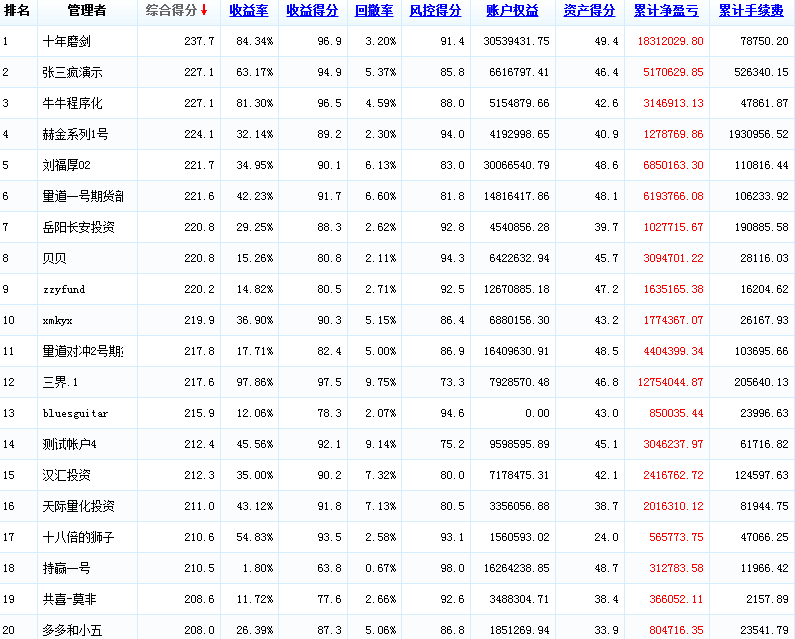
Task: Click the 累计净盈亏 header link
Action: pos(667,11)
